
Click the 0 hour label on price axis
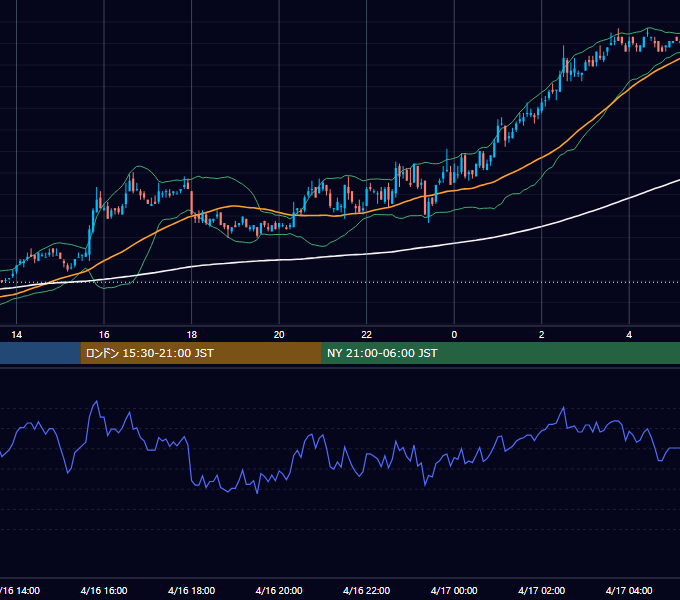454,335
